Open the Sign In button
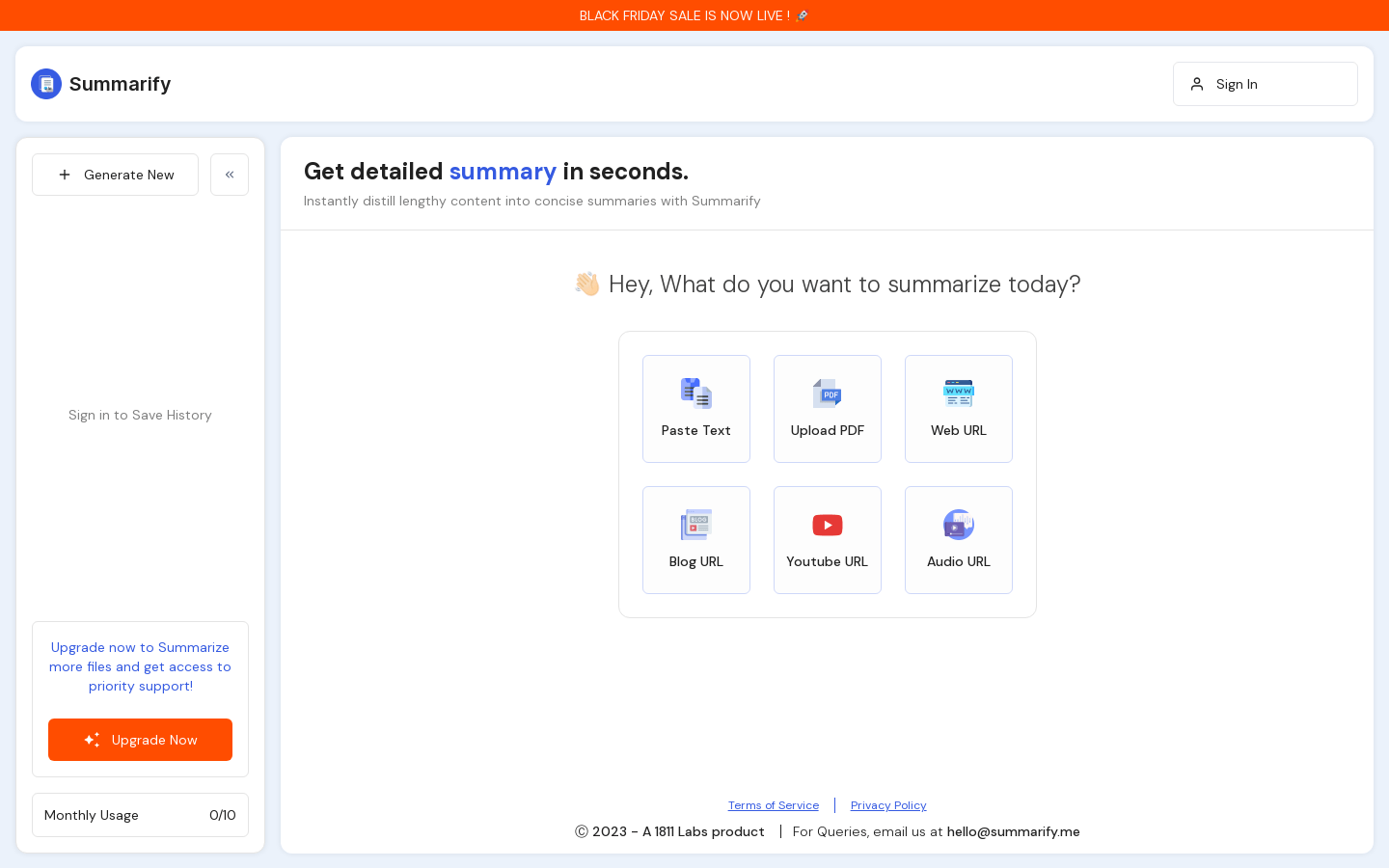This screenshot has height=868, width=1389. click(x=1266, y=84)
